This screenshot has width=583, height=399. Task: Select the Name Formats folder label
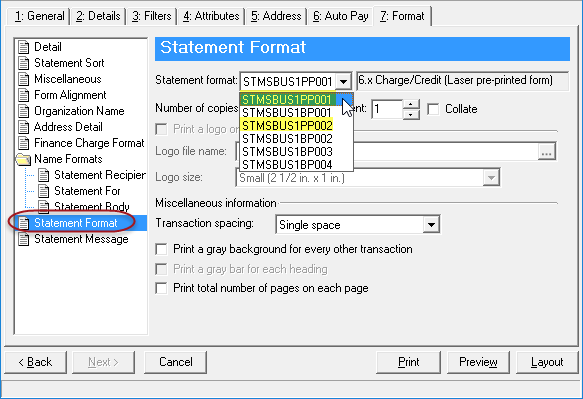point(68,159)
